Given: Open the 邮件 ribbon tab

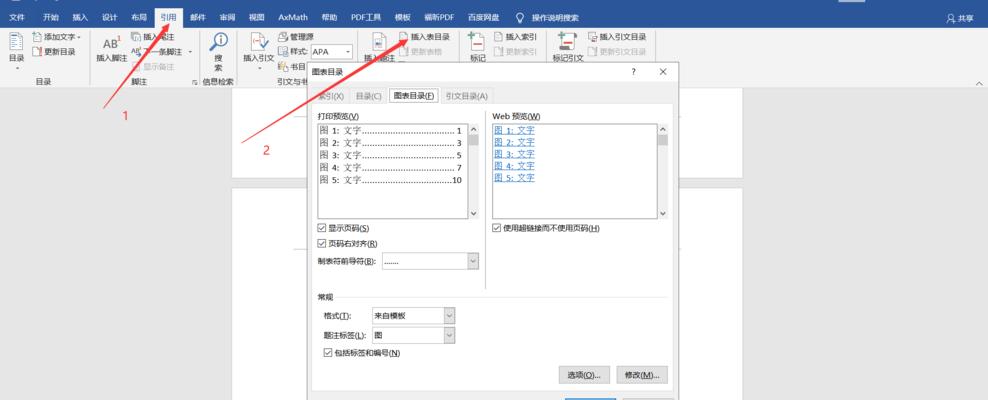Looking at the screenshot, I should point(198,18).
